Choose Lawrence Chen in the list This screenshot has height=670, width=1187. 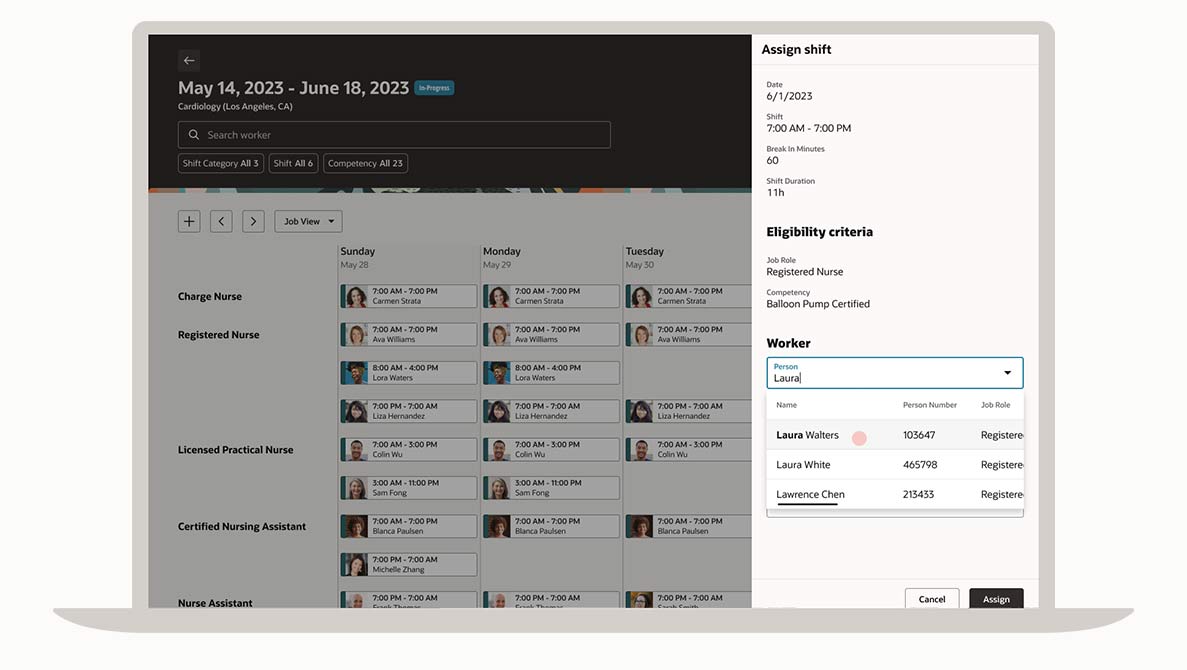click(x=810, y=494)
